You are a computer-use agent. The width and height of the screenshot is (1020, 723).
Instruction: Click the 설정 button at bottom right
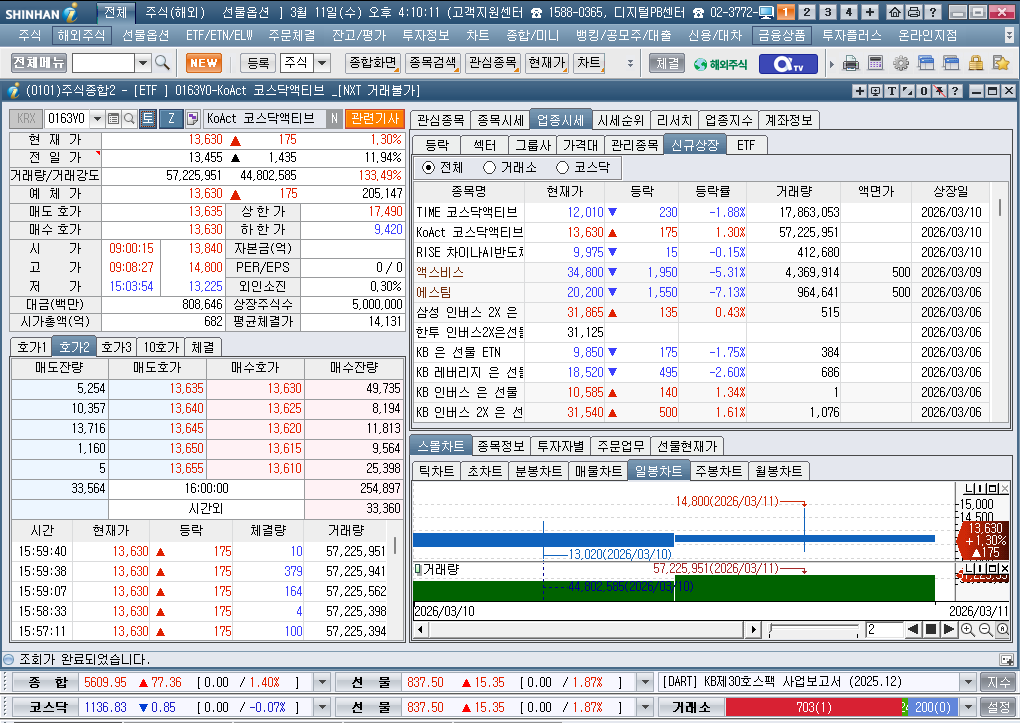[998, 707]
